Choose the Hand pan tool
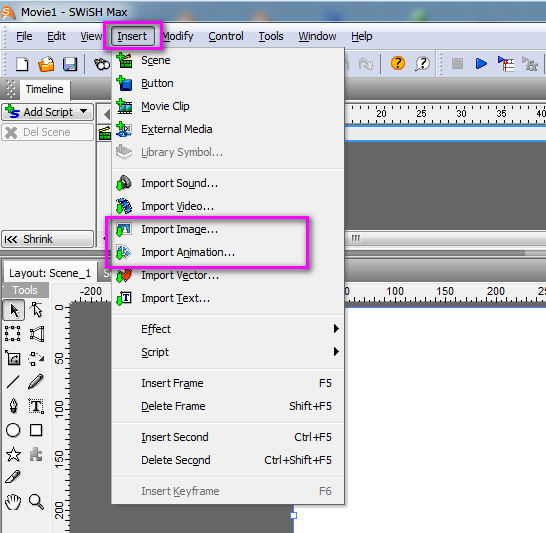546x533 pixels. click(x=13, y=502)
